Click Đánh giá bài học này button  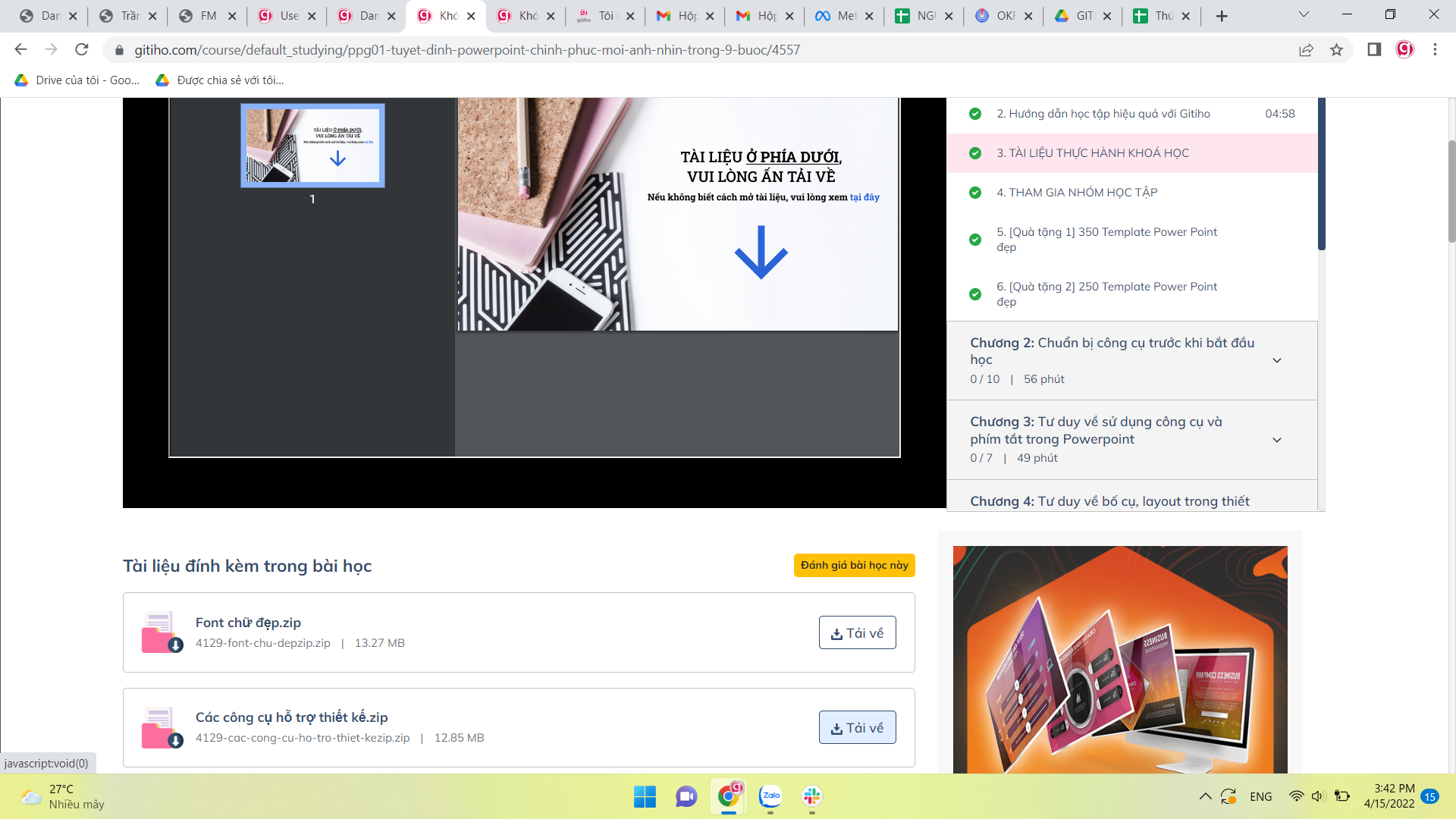tap(854, 565)
